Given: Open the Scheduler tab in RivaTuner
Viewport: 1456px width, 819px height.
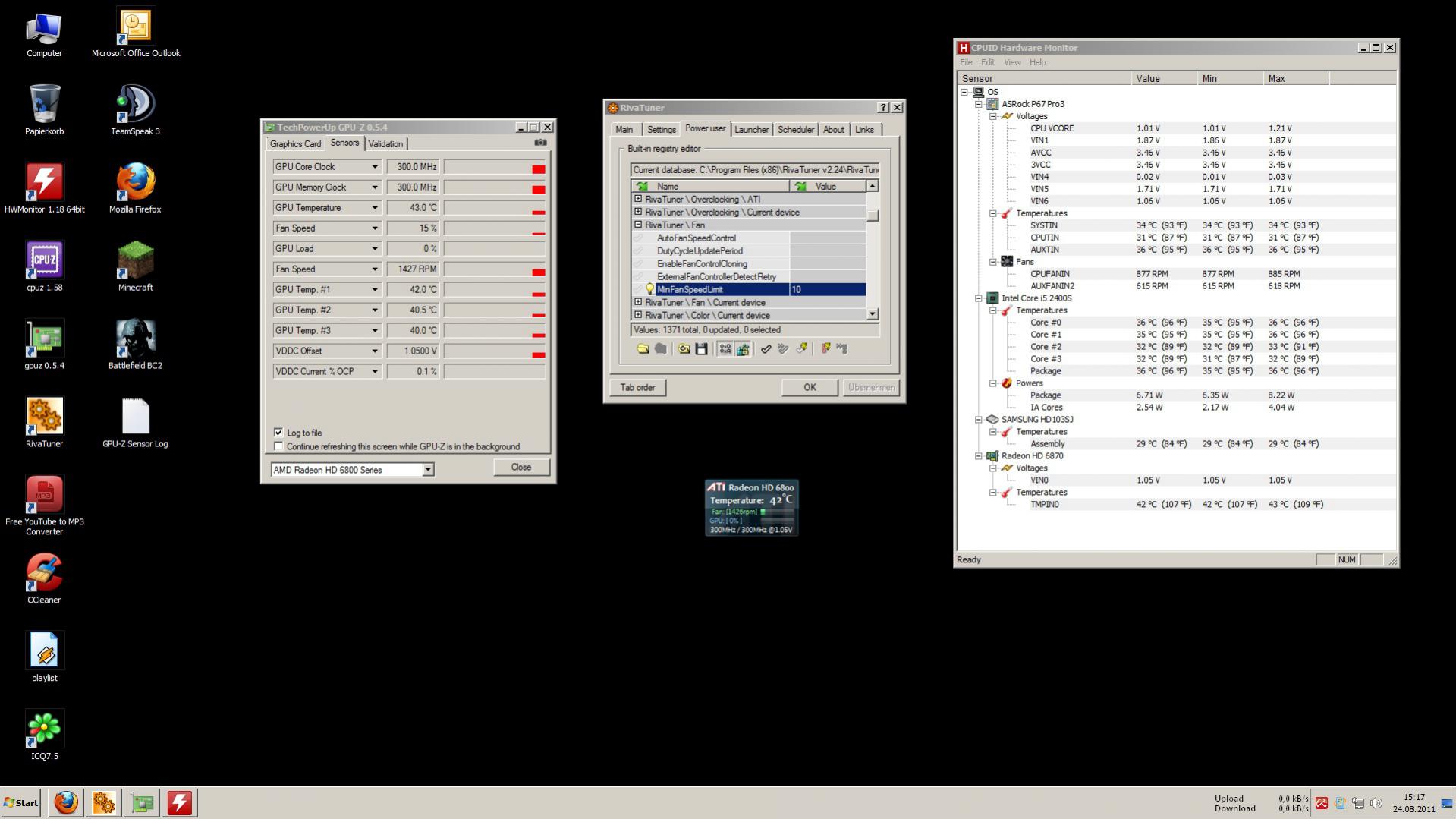Looking at the screenshot, I should (x=796, y=130).
